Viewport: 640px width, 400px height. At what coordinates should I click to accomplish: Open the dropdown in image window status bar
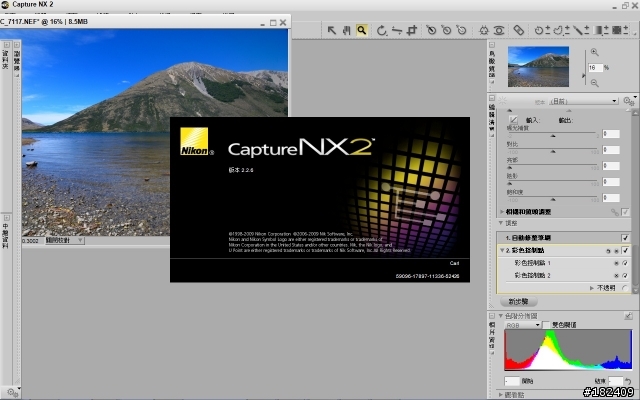[x=64, y=240]
